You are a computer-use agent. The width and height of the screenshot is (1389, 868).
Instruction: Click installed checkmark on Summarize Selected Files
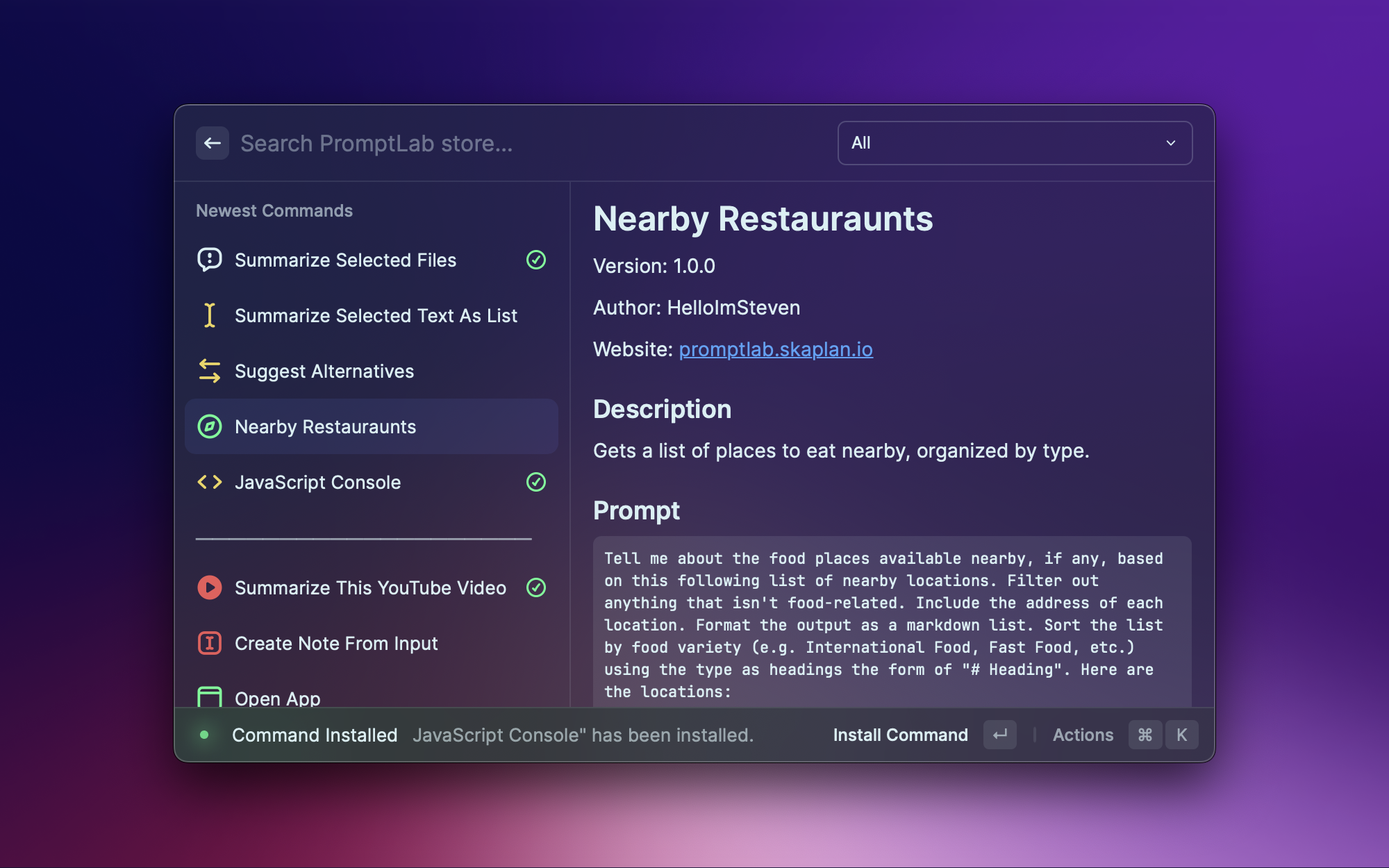(536, 260)
